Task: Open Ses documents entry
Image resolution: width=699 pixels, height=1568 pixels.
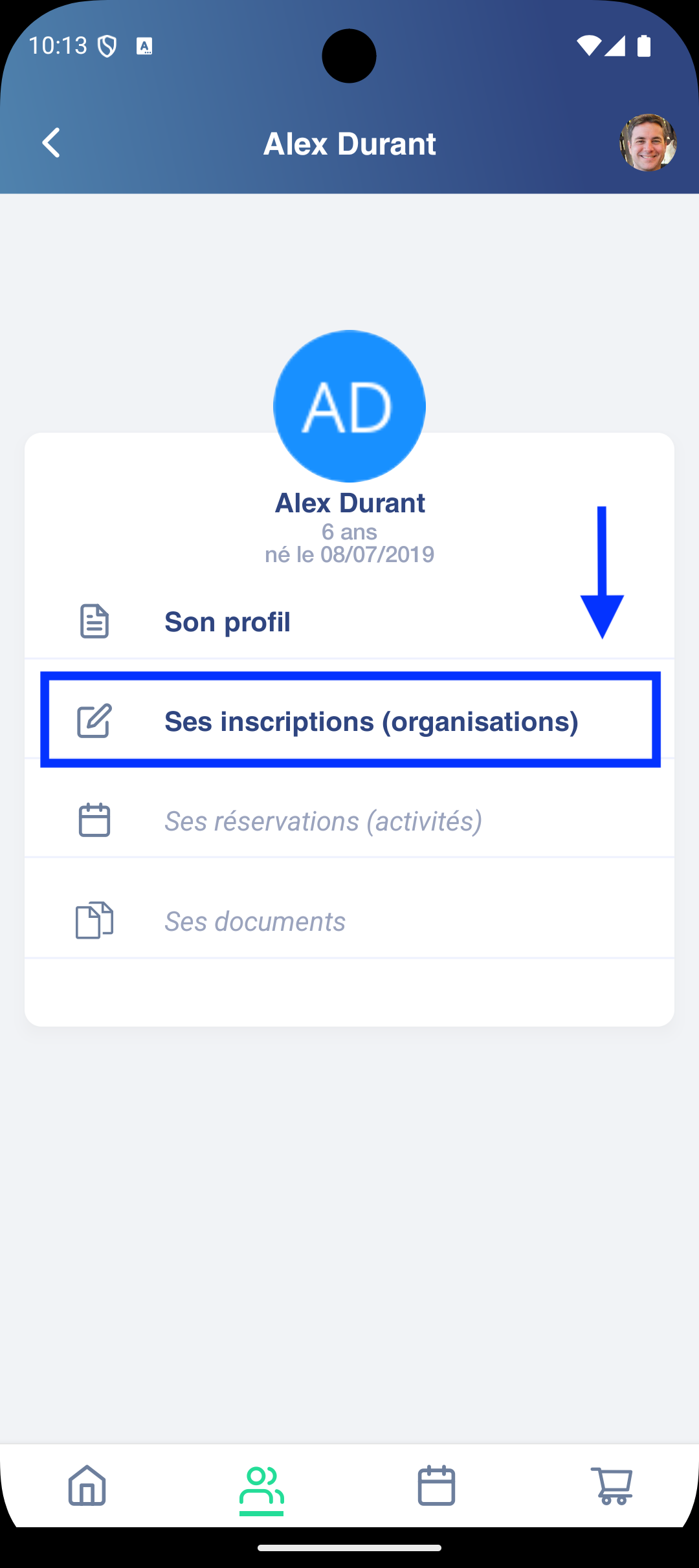Action: (x=255, y=921)
